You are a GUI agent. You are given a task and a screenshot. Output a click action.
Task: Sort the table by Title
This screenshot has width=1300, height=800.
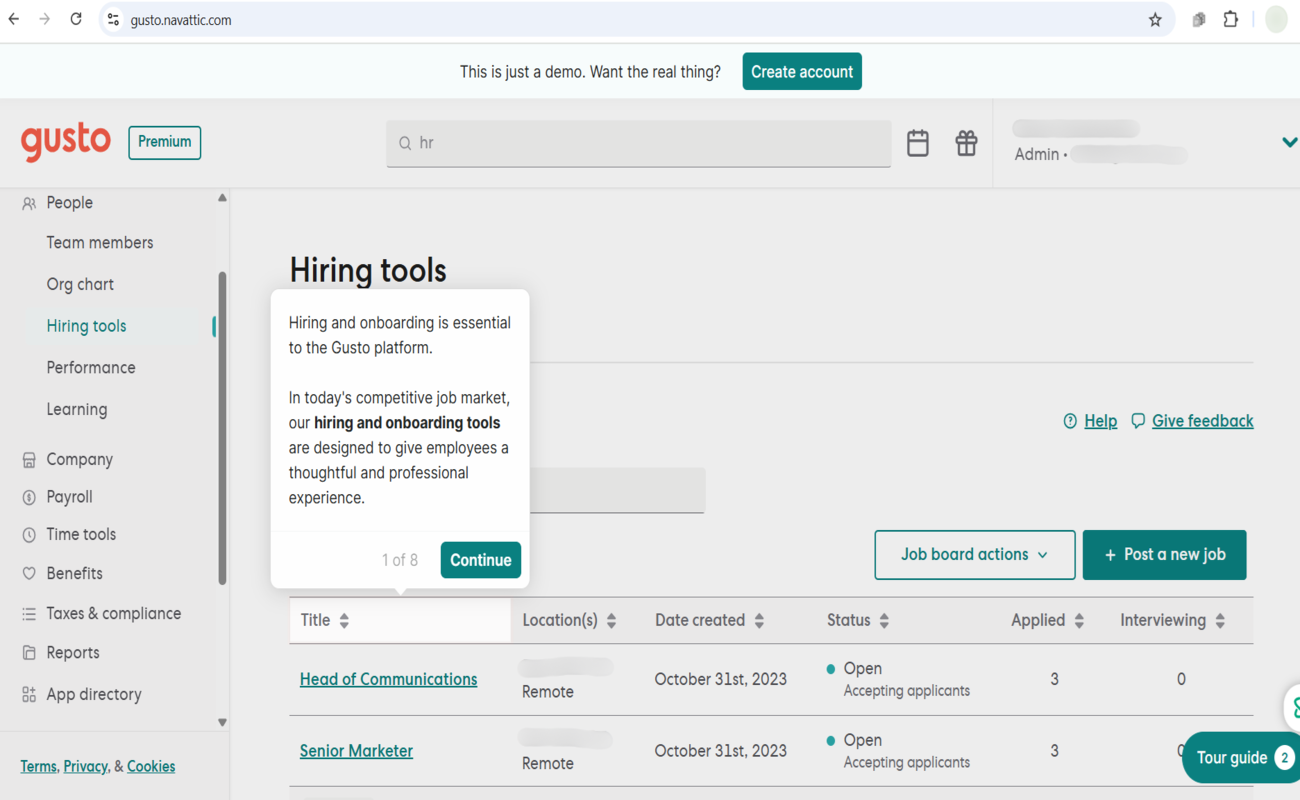pyautogui.click(x=344, y=621)
